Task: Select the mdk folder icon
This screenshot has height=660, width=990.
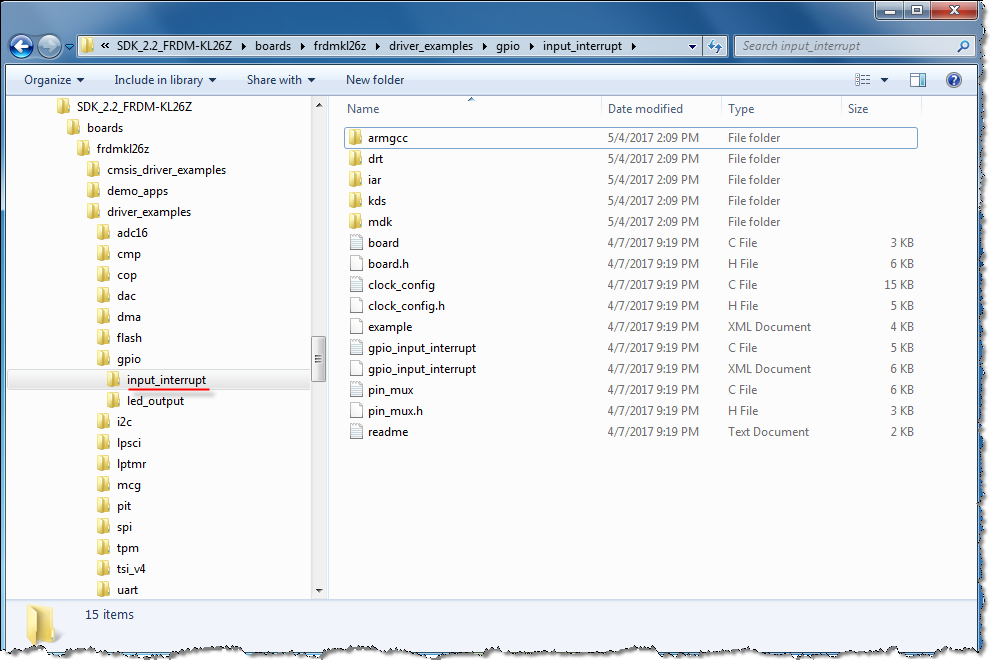Action: coord(356,222)
